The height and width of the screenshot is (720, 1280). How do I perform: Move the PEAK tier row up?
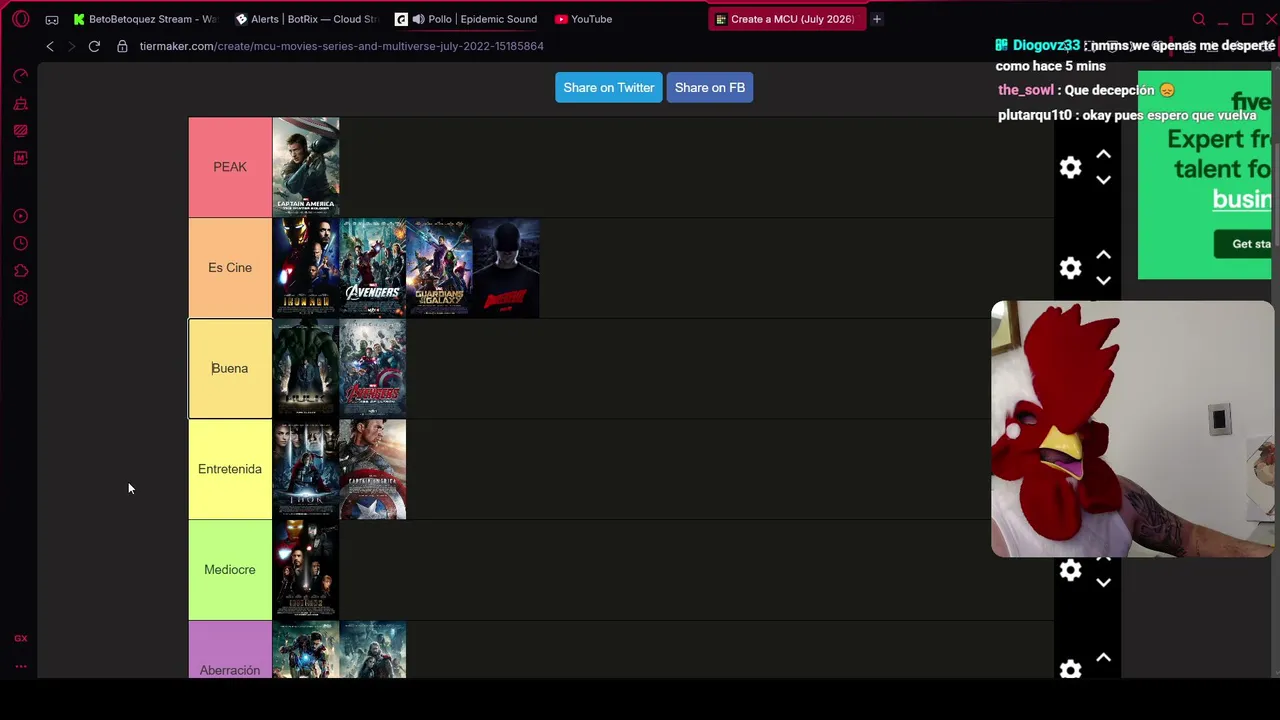click(x=1103, y=155)
